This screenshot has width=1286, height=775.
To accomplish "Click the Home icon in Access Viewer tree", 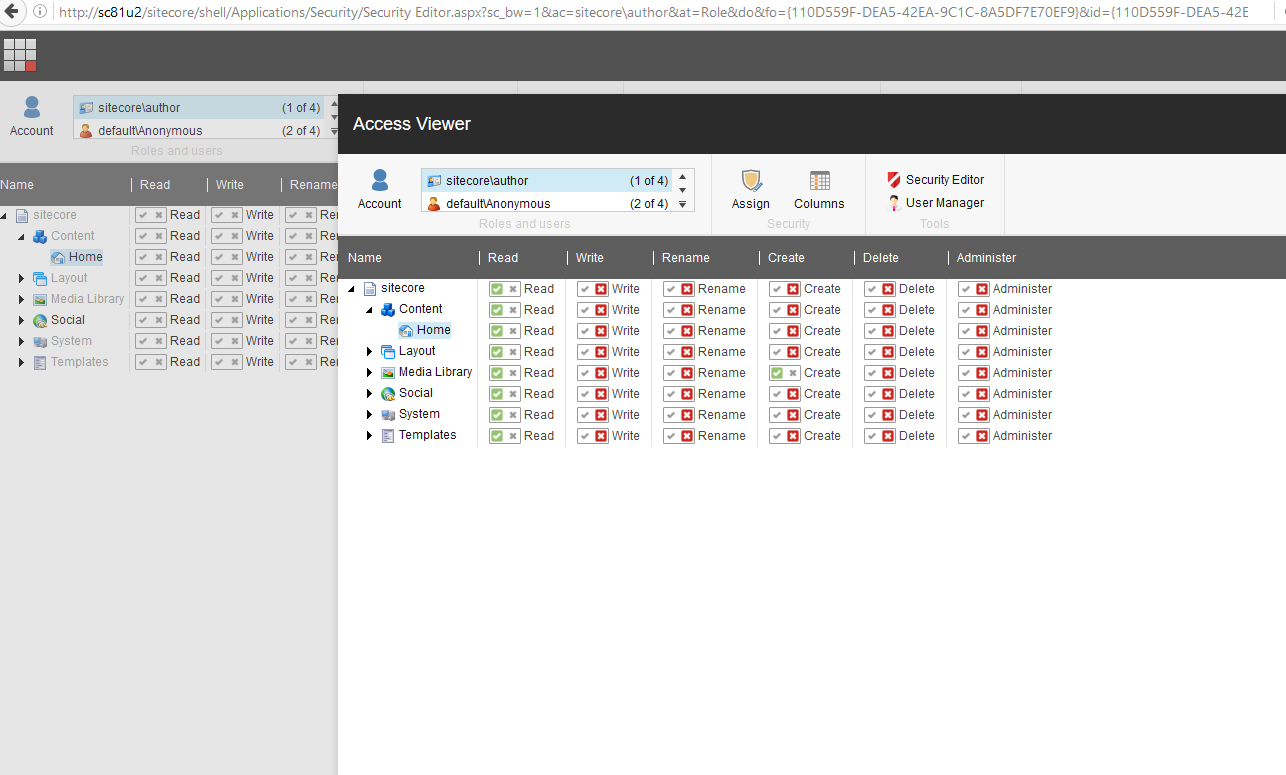I will 406,331.
